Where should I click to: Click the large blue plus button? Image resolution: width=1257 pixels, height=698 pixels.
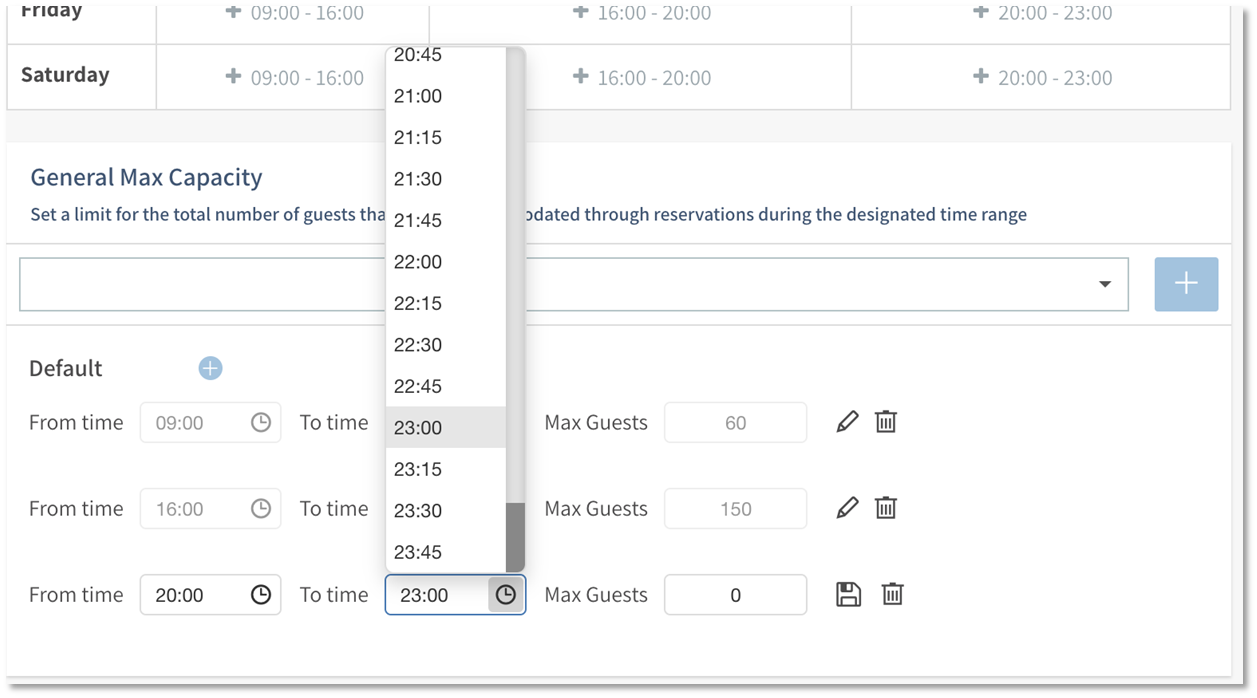coord(1186,284)
